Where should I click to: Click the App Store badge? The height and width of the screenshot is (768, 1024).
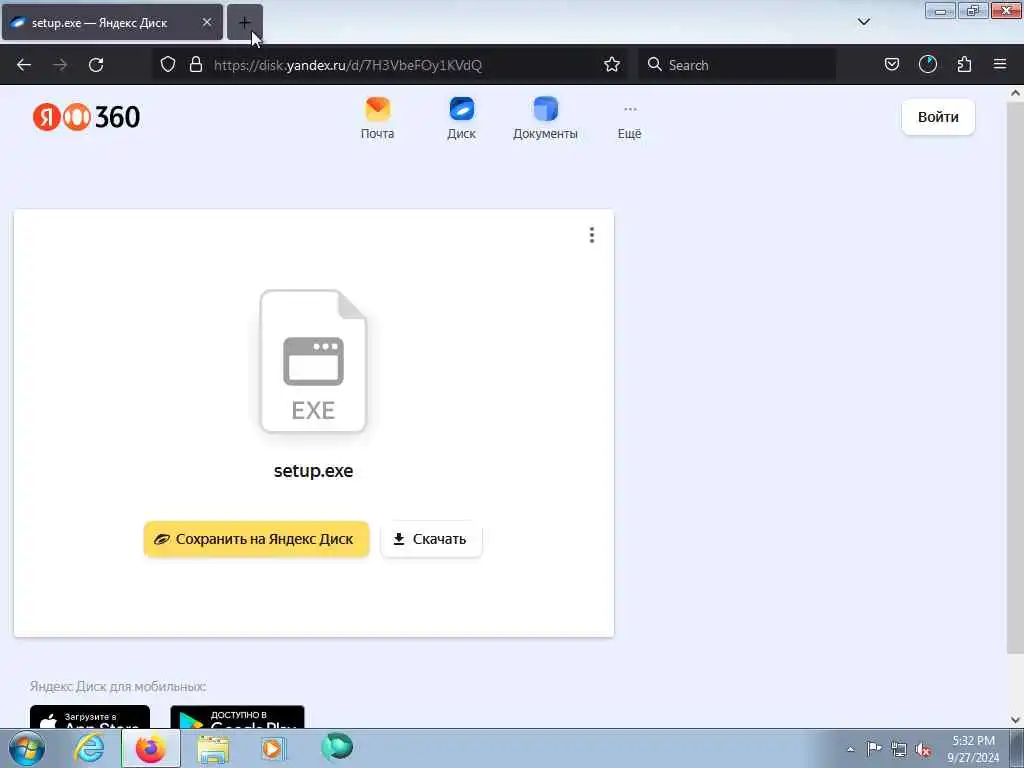(x=90, y=717)
